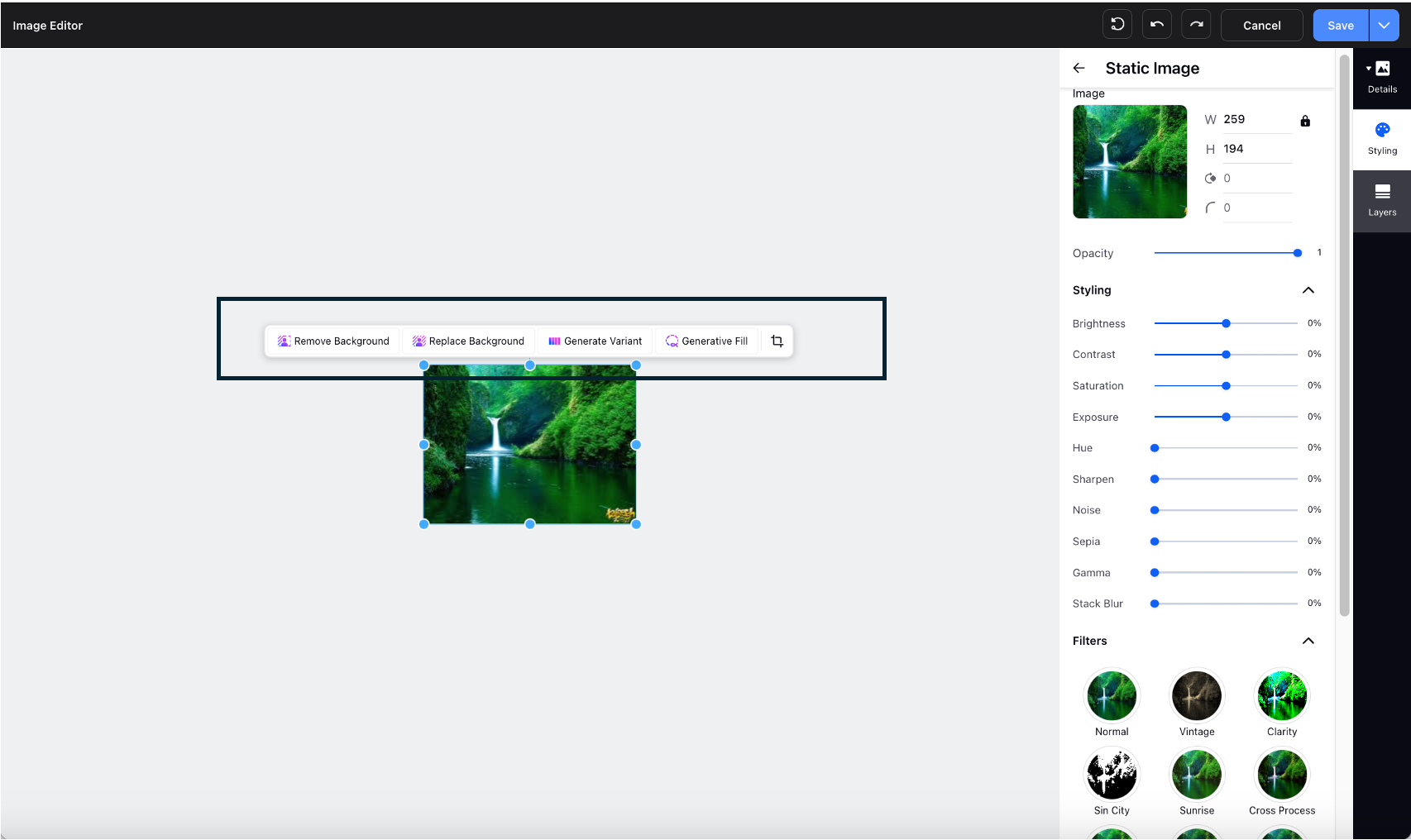Image resolution: width=1411 pixels, height=840 pixels.
Task: Adjust the Hue slider
Action: click(x=1226, y=448)
